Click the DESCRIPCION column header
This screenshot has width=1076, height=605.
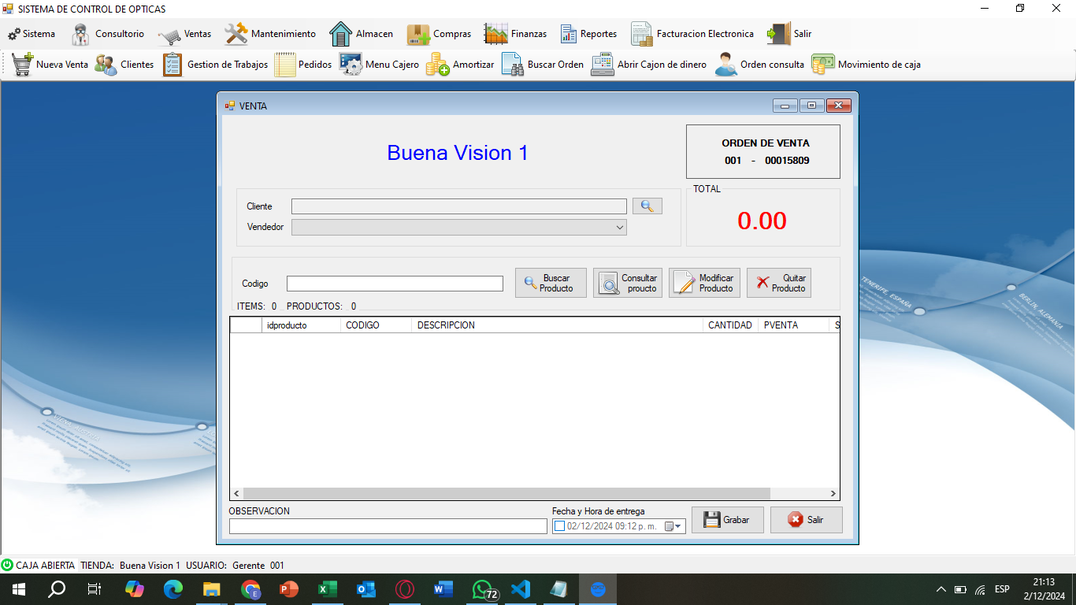(x=557, y=325)
